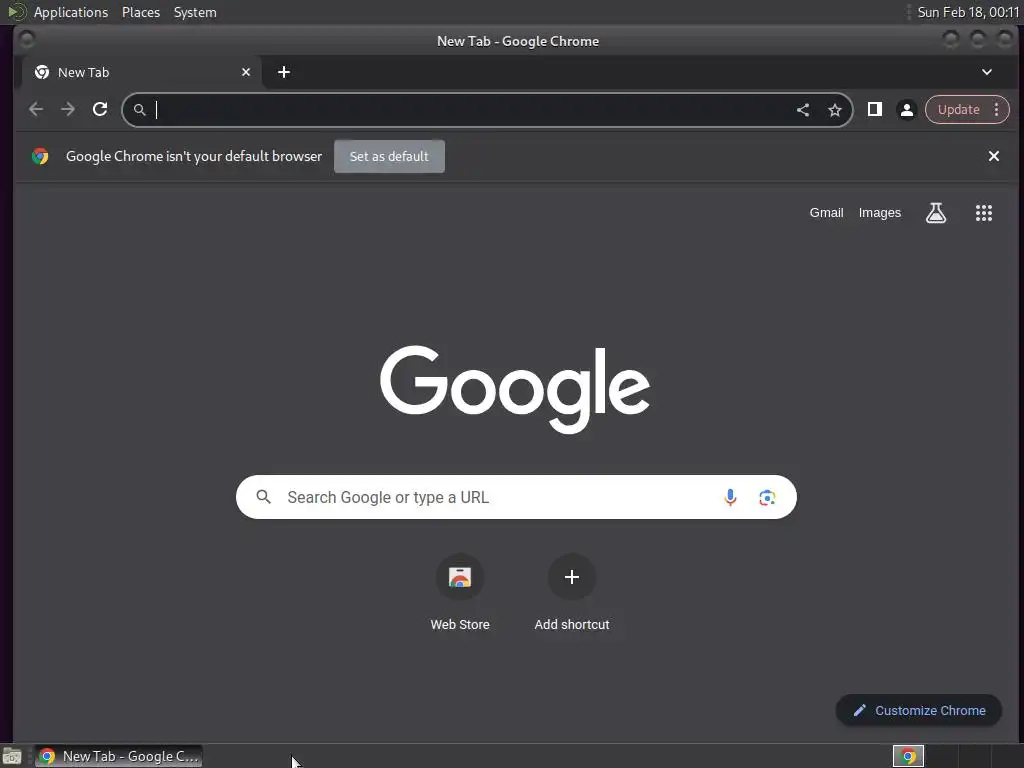Reload the current page
The height and width of the screenshot is (768, 1024).
100,110
